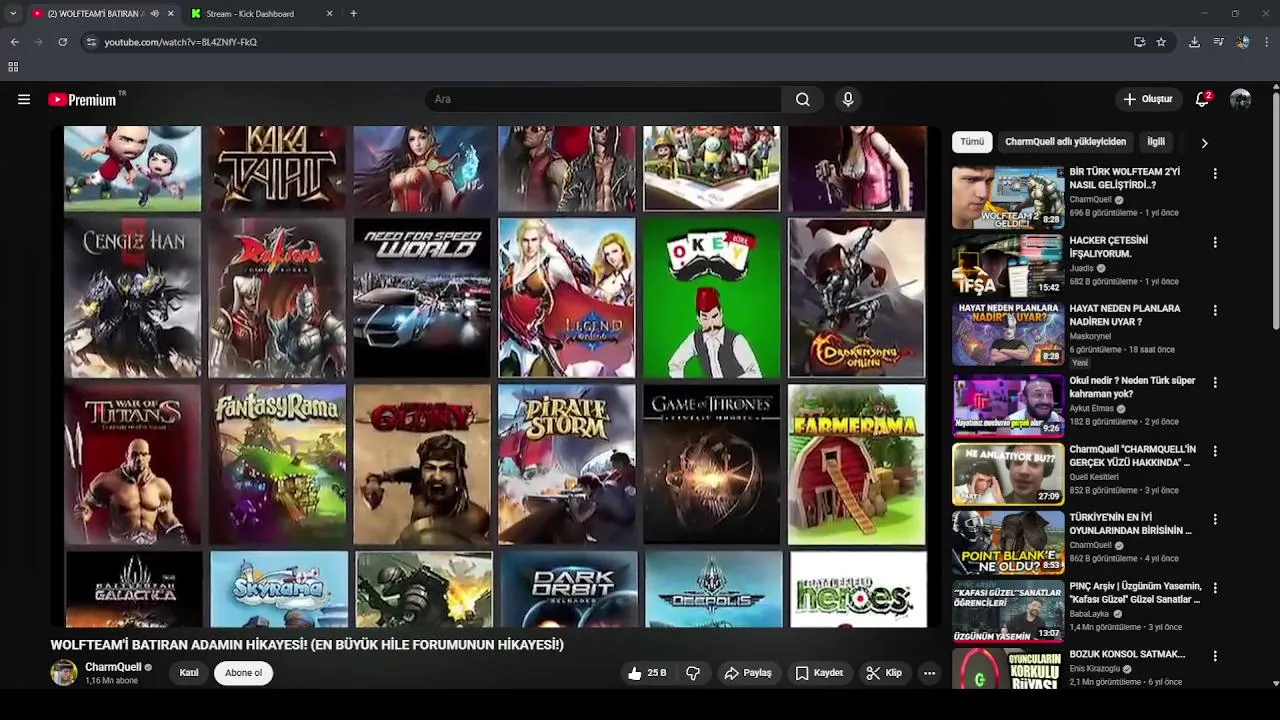This screenshot has height=720, width=1280.
Task: Dislike the video with thumbs down
Action: pos(693,673)
